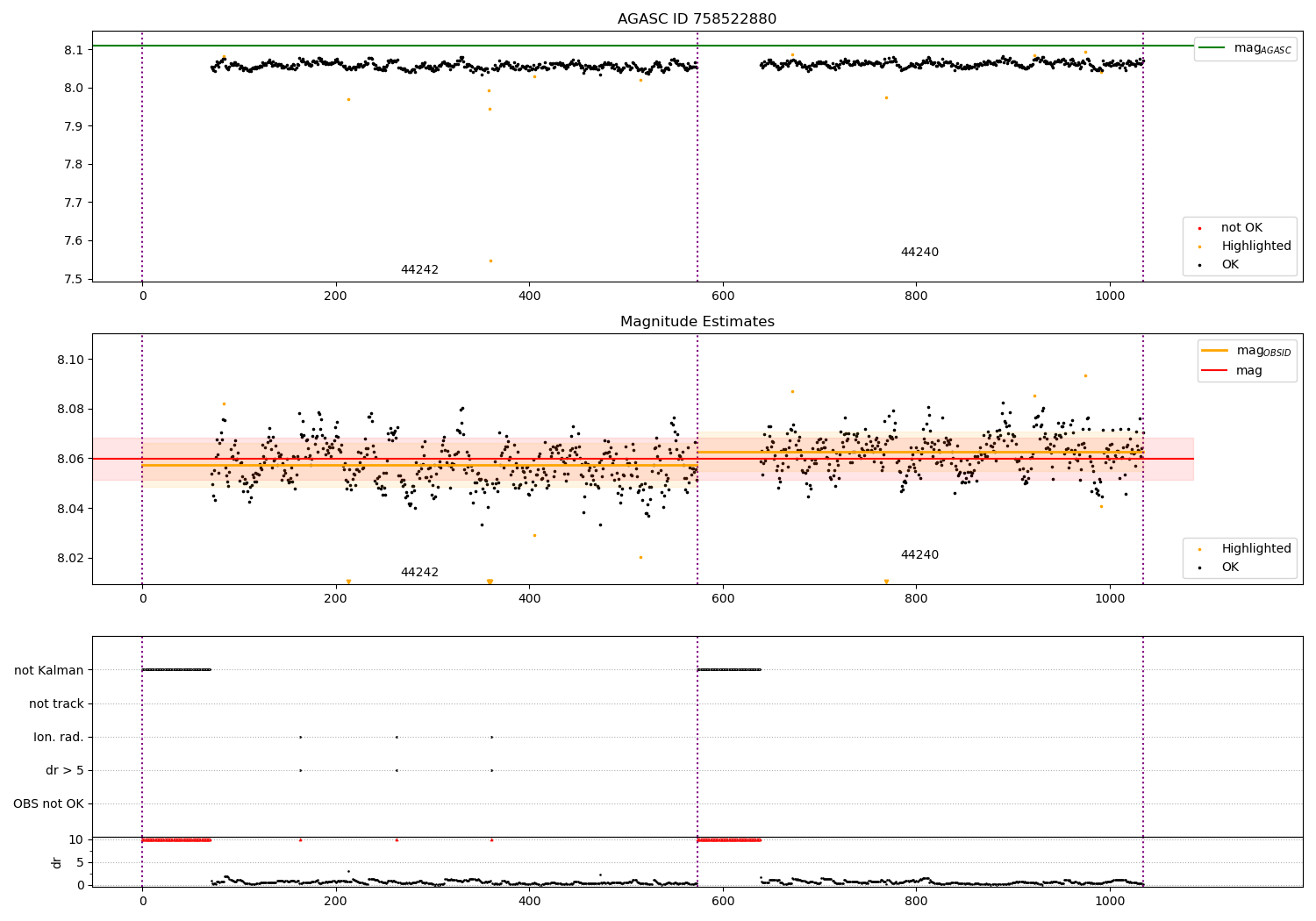Screen dimensions: 1316x921
Task: Click "Highlighted" in the top plot legend
Action: (1256, 246)
